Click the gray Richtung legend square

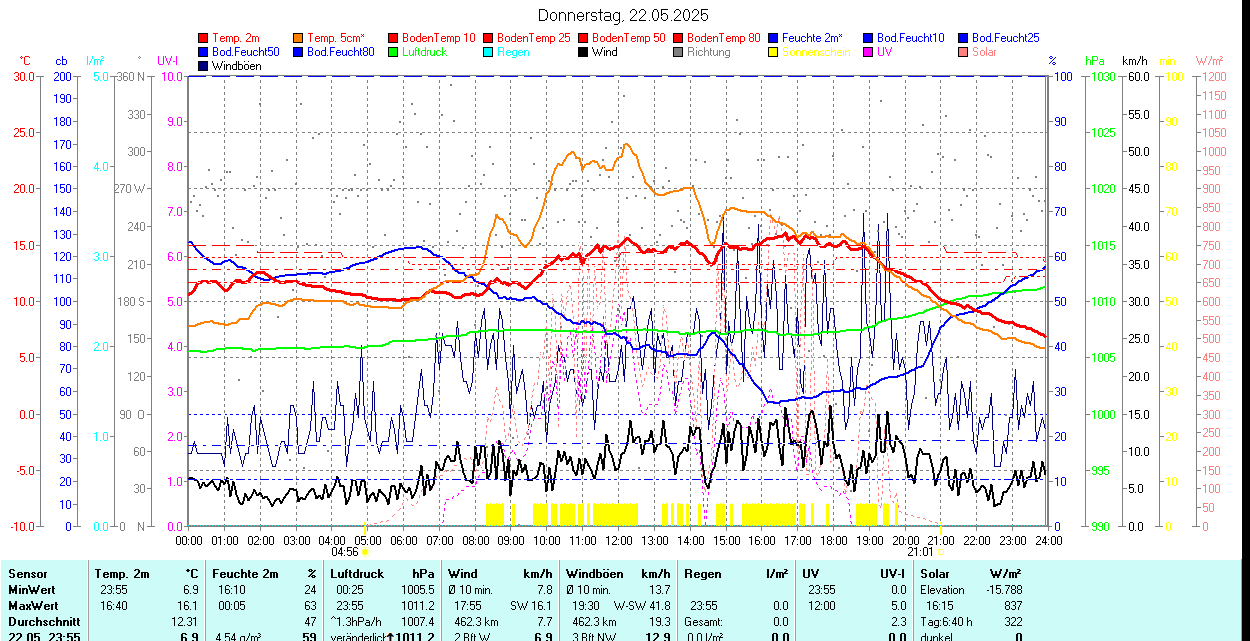coord(678,52)
